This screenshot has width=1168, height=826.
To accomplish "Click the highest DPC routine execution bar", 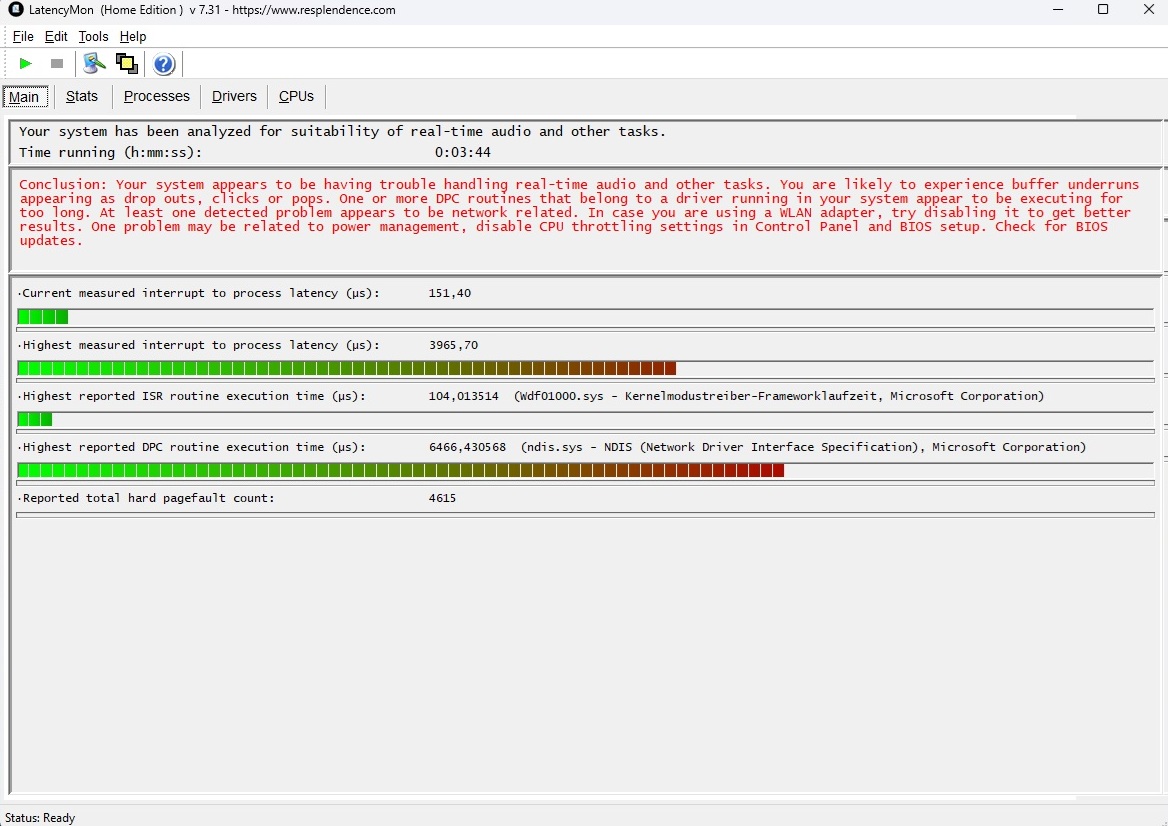I will (x=400, y=470).
